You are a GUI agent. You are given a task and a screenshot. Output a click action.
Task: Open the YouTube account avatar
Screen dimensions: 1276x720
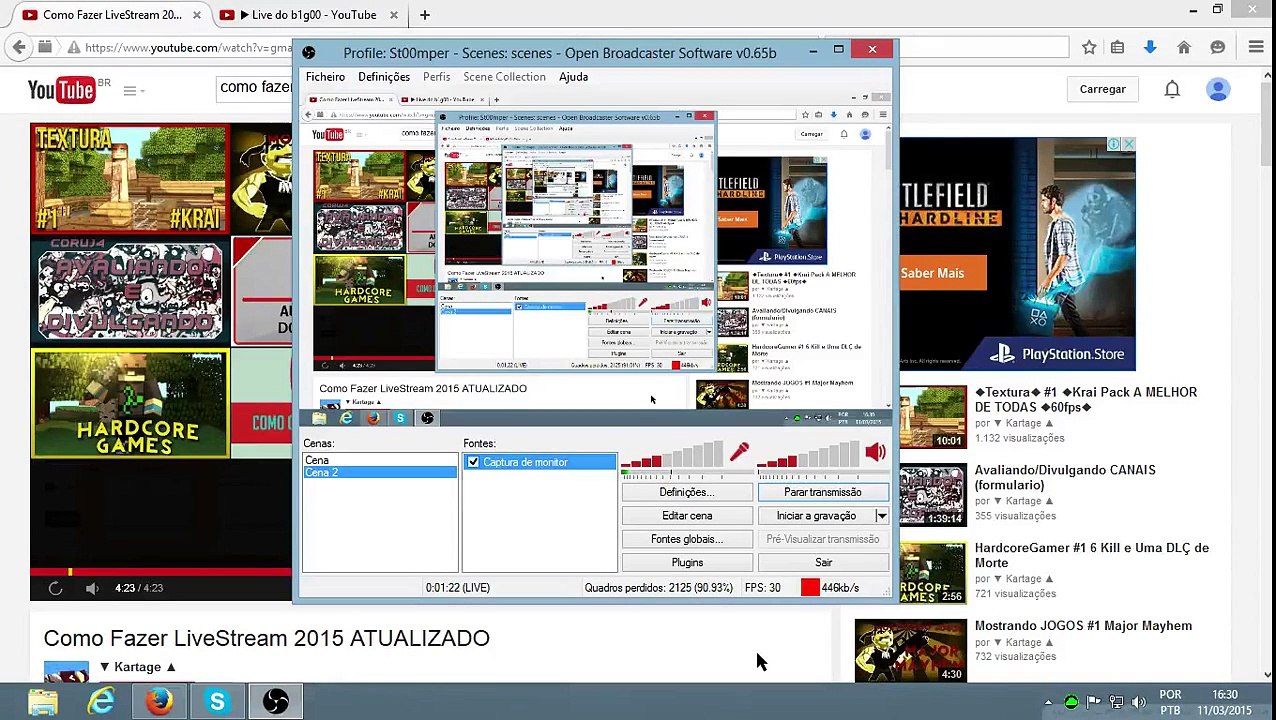pyautogui.click(x=1218, y=89)
